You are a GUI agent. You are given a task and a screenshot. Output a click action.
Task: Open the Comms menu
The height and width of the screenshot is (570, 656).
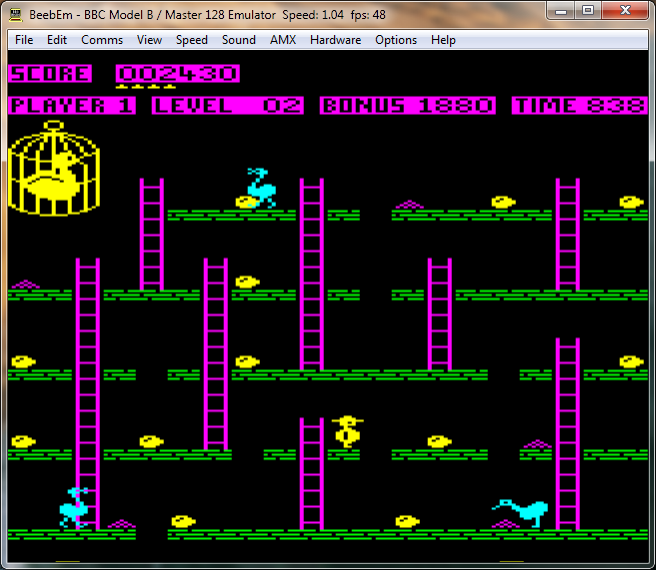(102, 40)
